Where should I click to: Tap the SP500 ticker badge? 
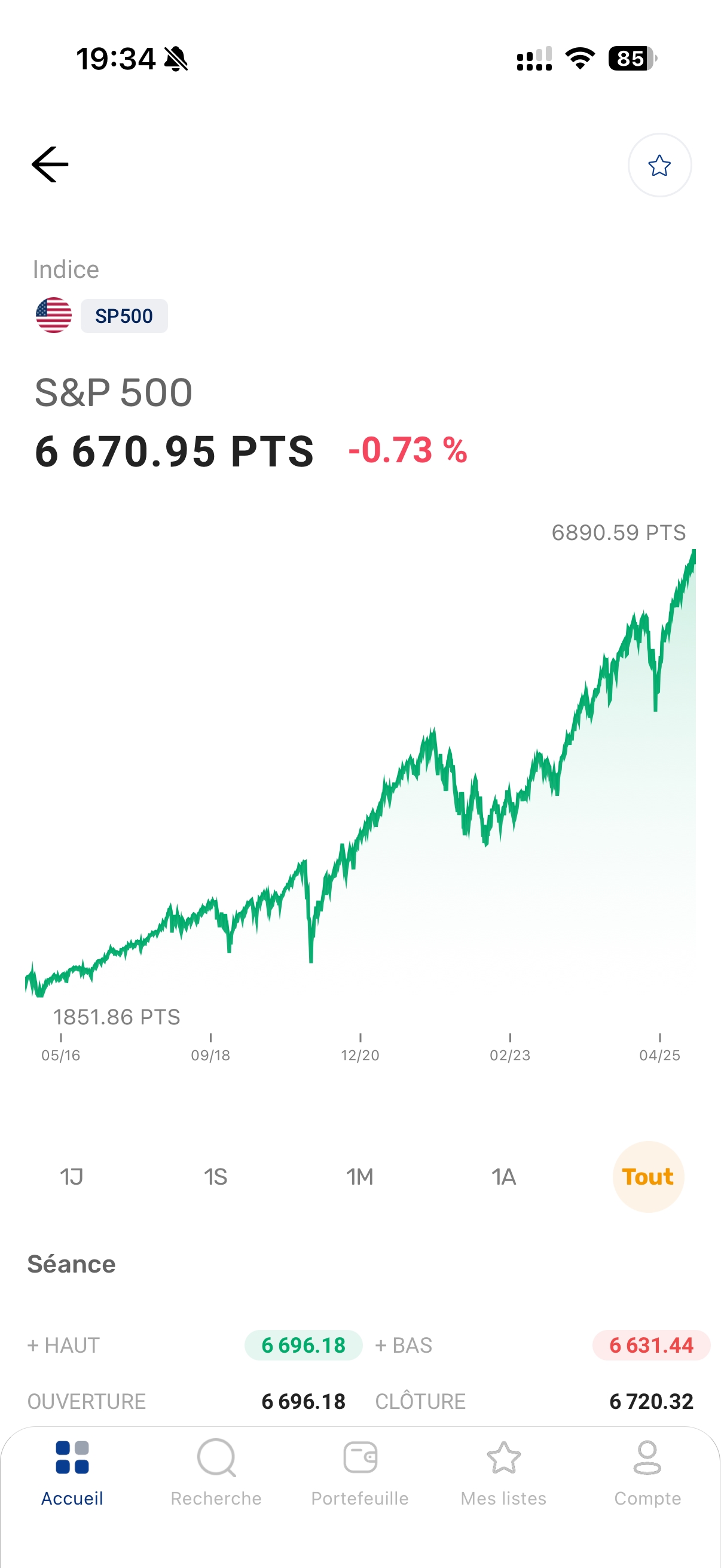(124, 316)
